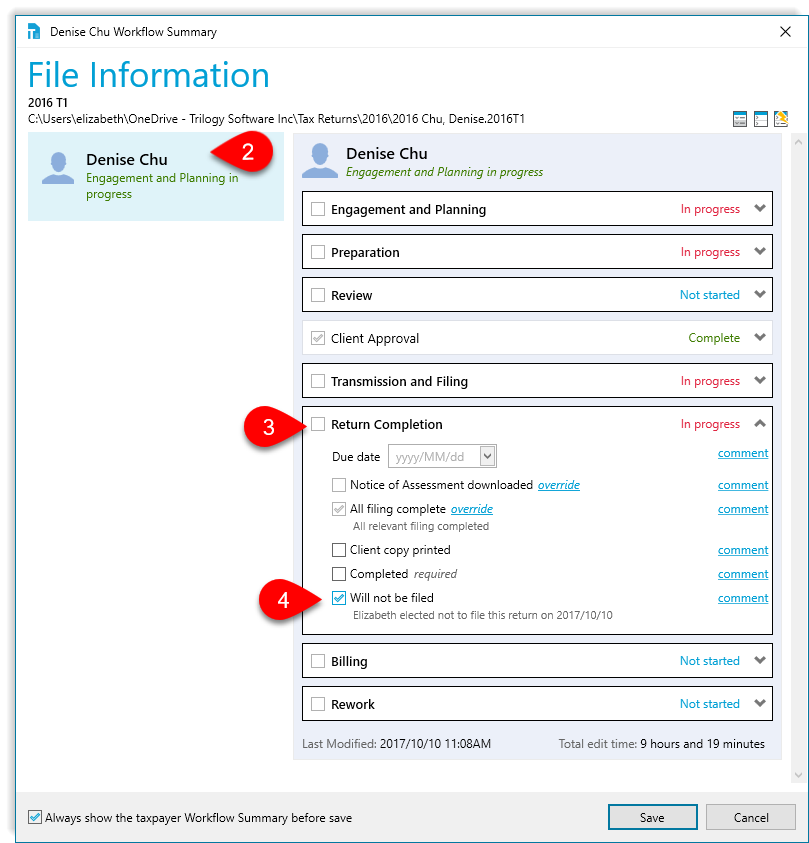Expand the Client Approval section
Image resolution: width=809 pixels, height=843 pixels.
tap(760, 337)
